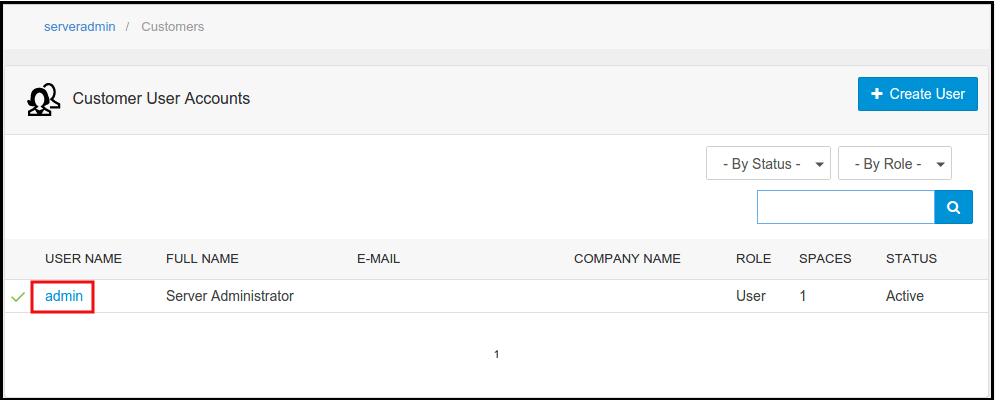Select the Customers breadcrumb item
995x400 pixels.
pos(172,27)
